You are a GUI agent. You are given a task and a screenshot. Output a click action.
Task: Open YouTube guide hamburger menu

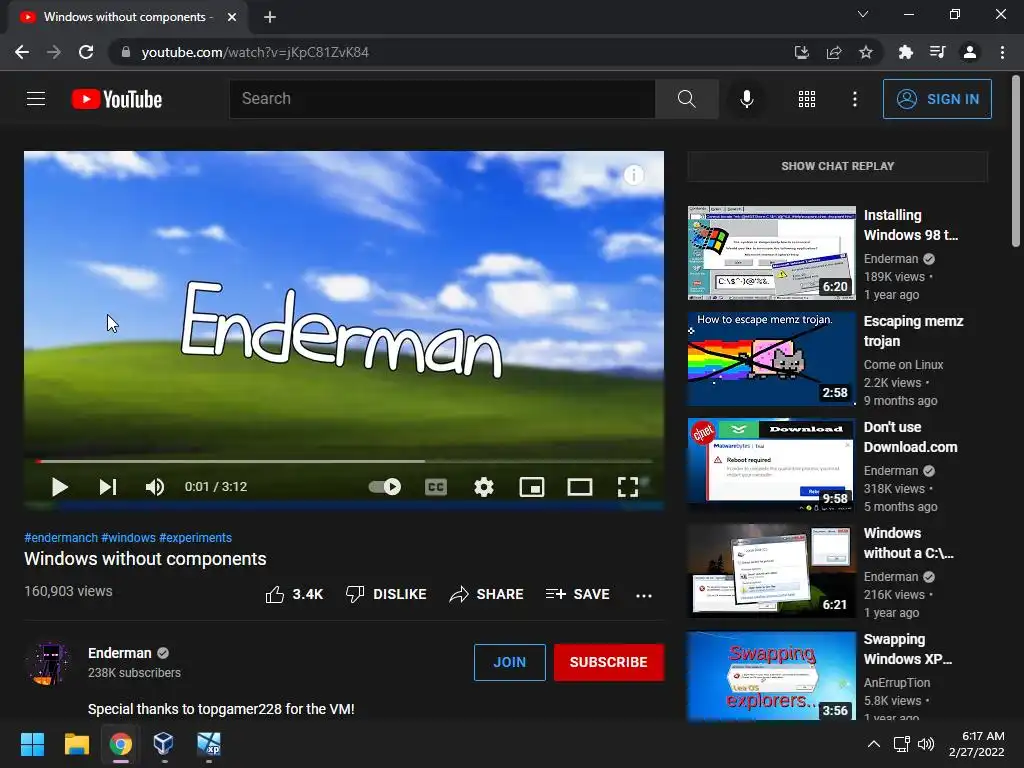36,99
